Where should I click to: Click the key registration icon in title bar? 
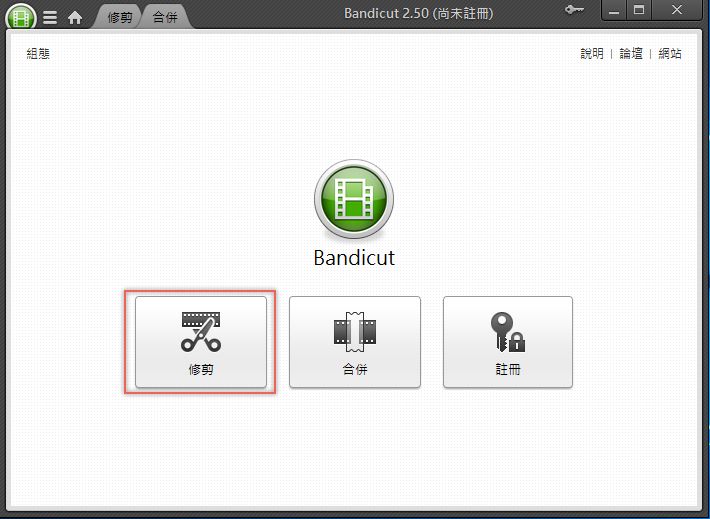(574, 10)
